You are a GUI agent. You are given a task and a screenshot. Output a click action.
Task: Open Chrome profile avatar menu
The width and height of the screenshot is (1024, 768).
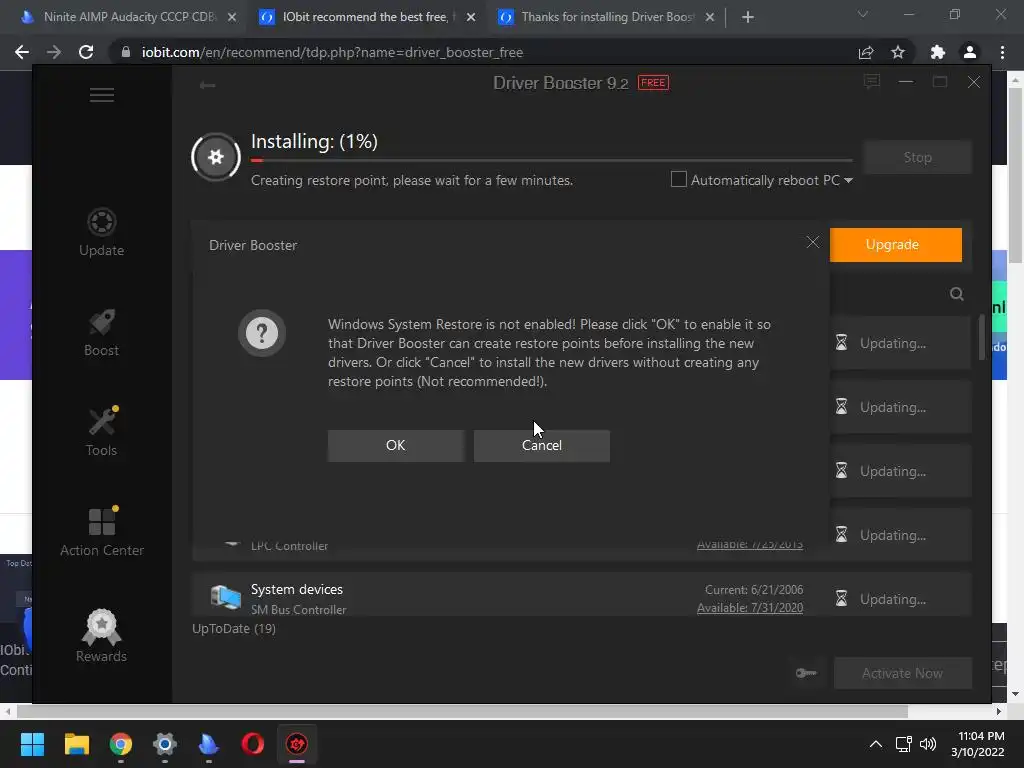[x=970, y=52]
